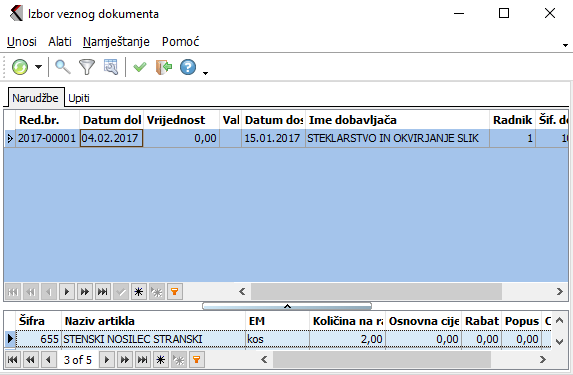573x375 pixels.
Task: Open the toolbar overflow arrow beside help
Action: [x=205, y=73]
